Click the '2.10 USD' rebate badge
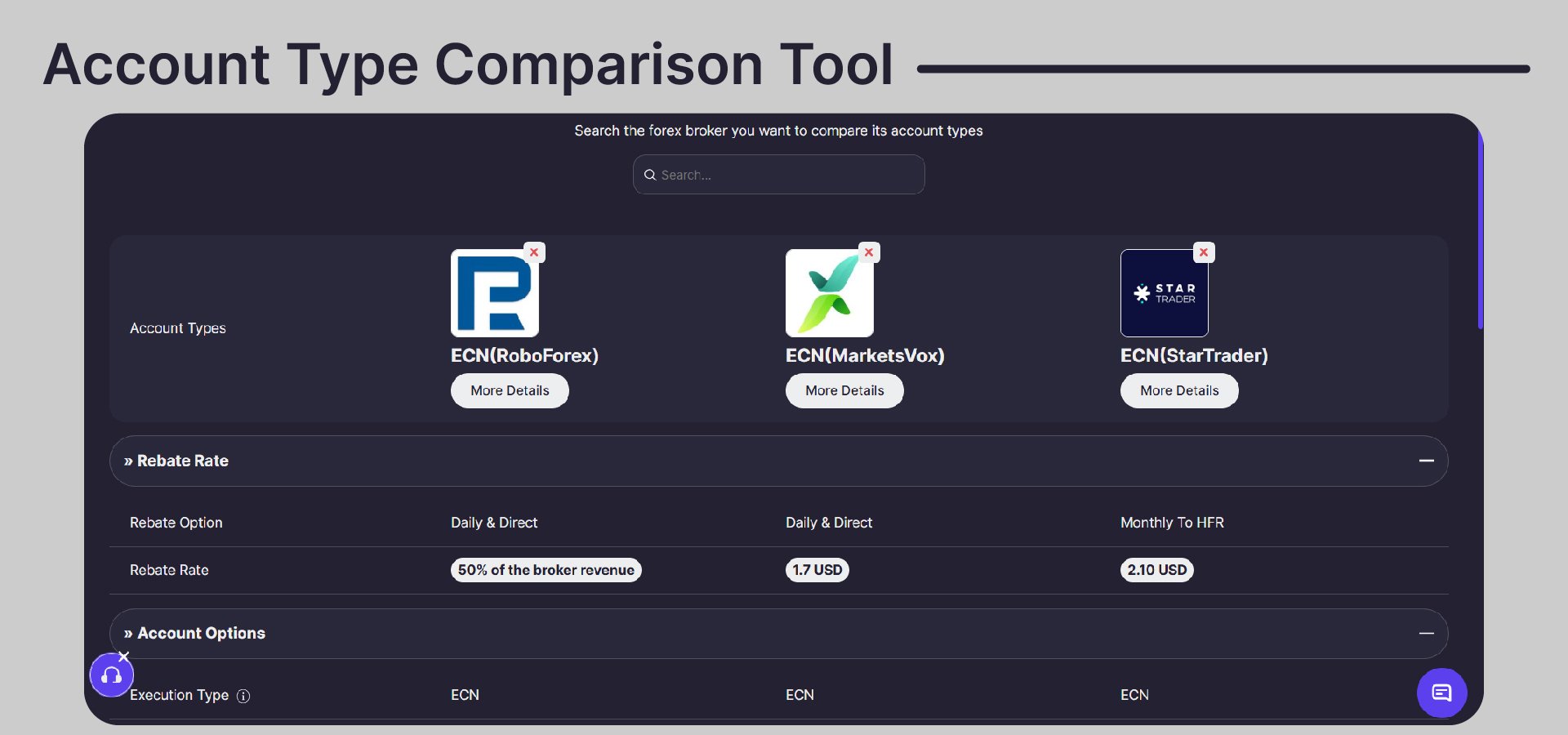 point(1157,570)
